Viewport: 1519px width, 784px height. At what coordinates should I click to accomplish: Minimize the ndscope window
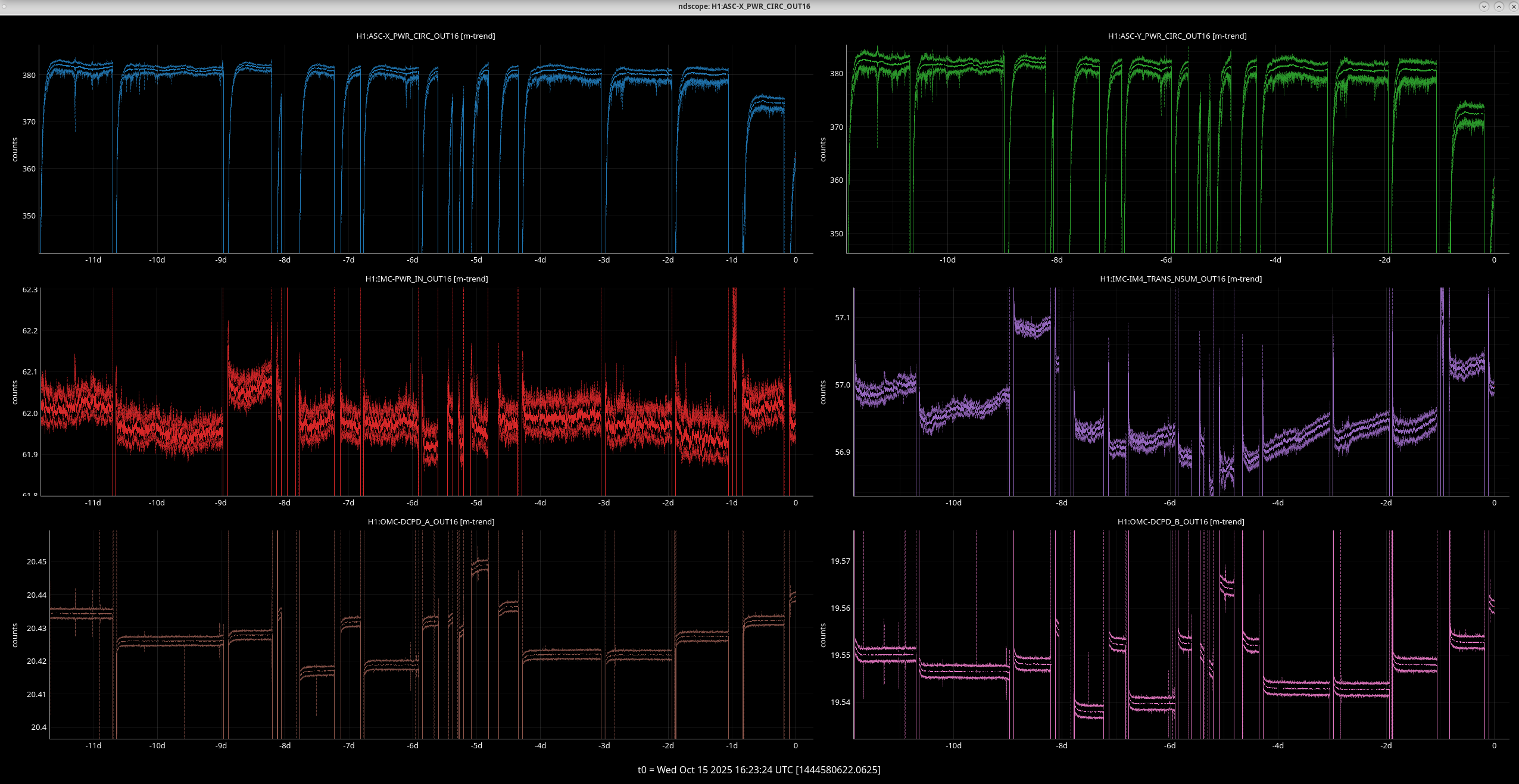click(x=1484, y=7)
